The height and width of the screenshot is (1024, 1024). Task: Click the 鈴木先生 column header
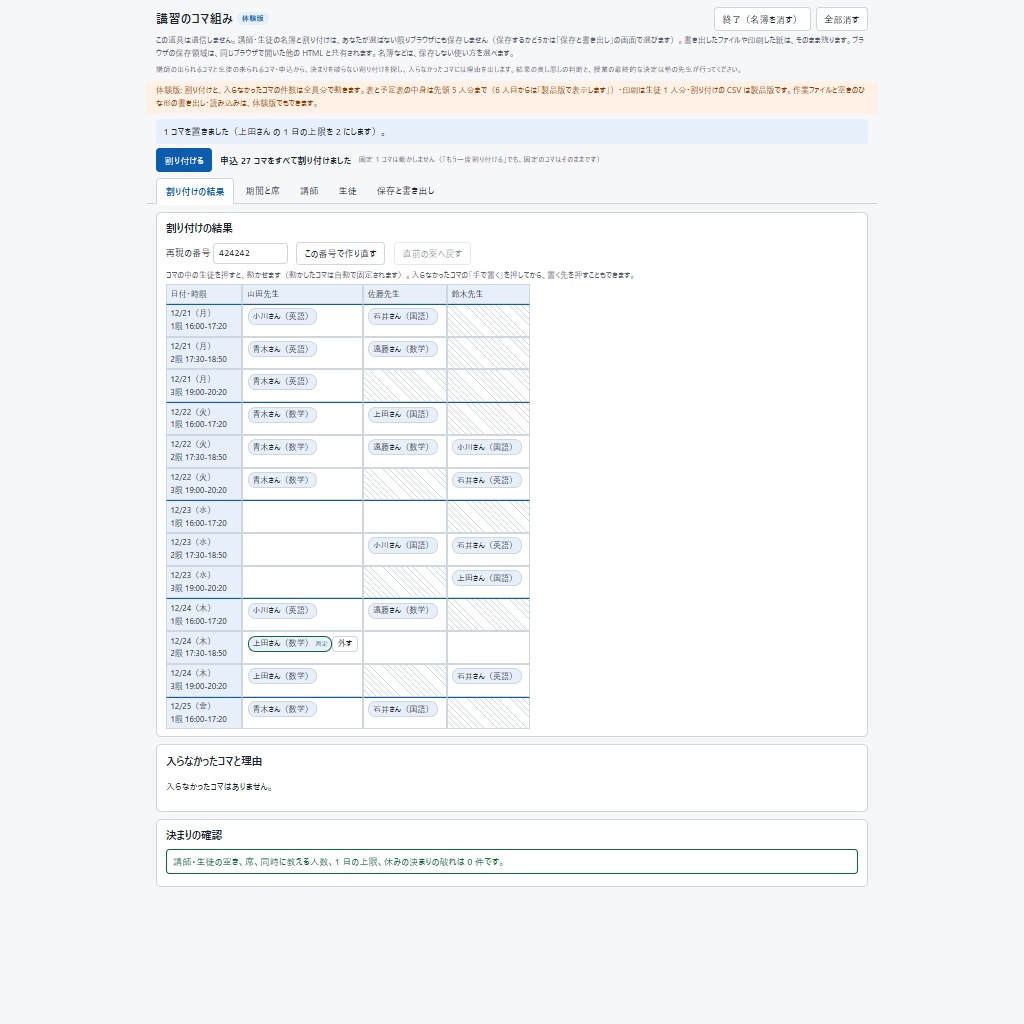coord(488,295)
